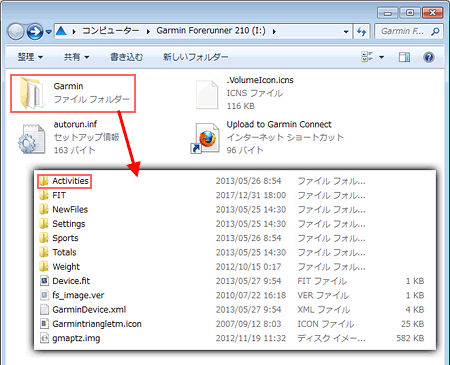
Task: Click the Garmintriangletm.icon file name
Action: click(97, 324)
